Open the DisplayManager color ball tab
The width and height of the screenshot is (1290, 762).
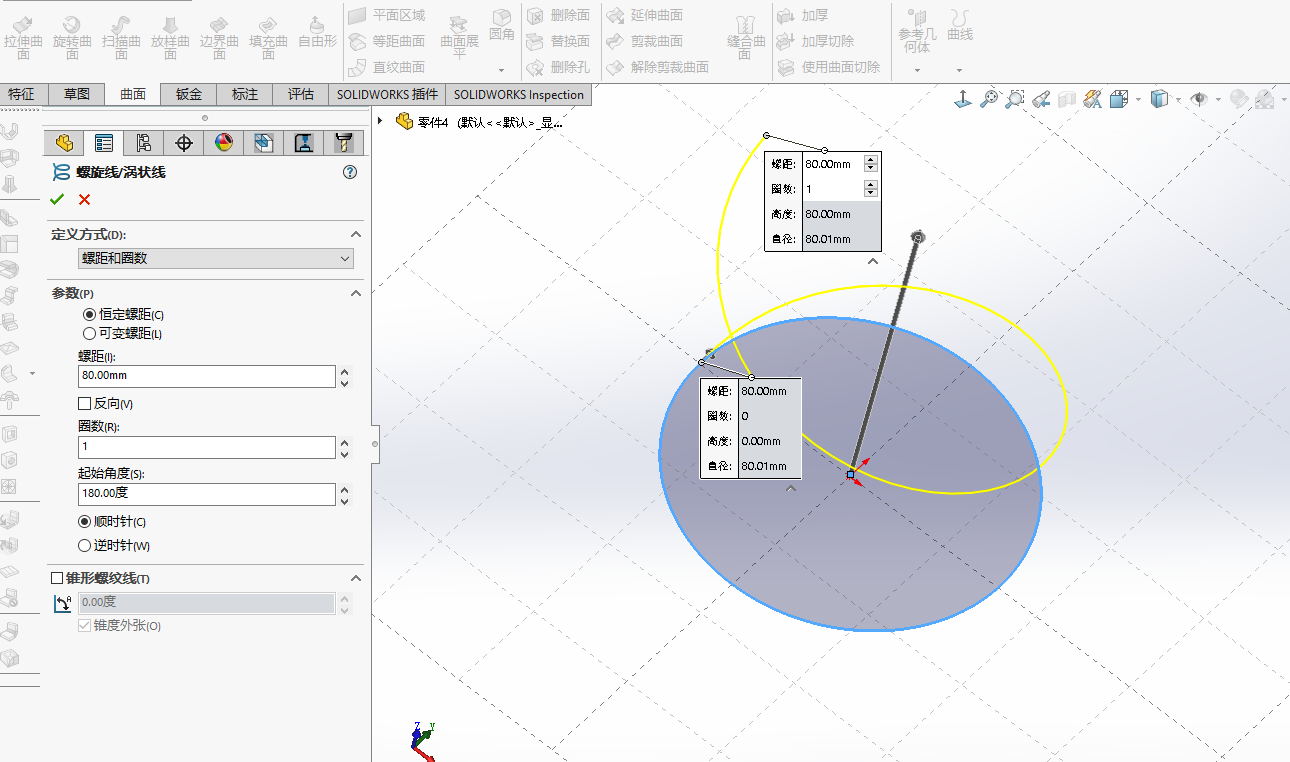(223, 142)
